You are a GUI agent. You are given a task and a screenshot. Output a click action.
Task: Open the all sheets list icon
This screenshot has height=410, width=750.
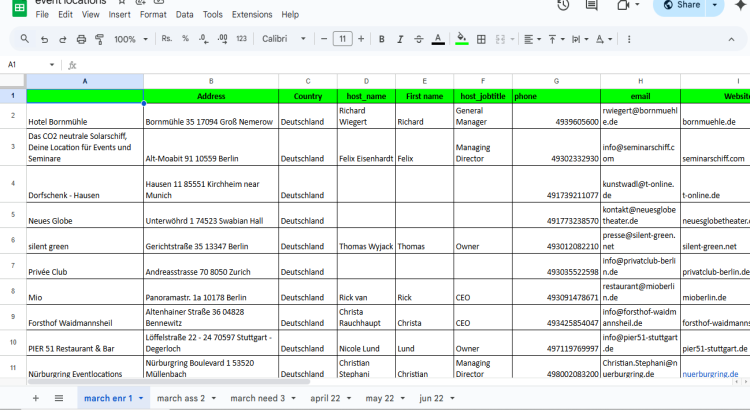[x=59, y=398]
